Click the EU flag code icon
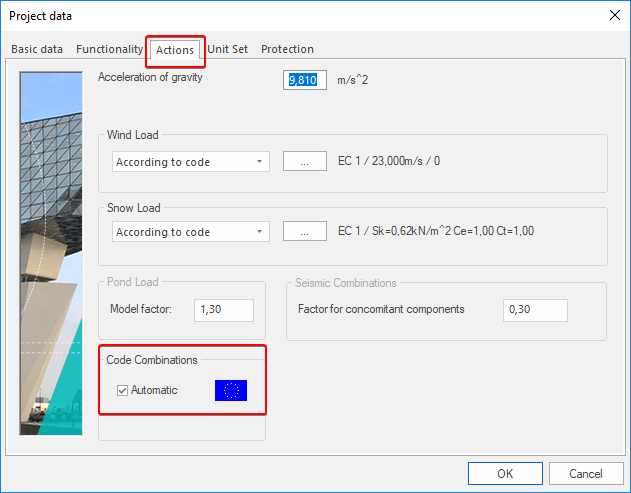Screen dimensions: 631x493 coord(231,390)
